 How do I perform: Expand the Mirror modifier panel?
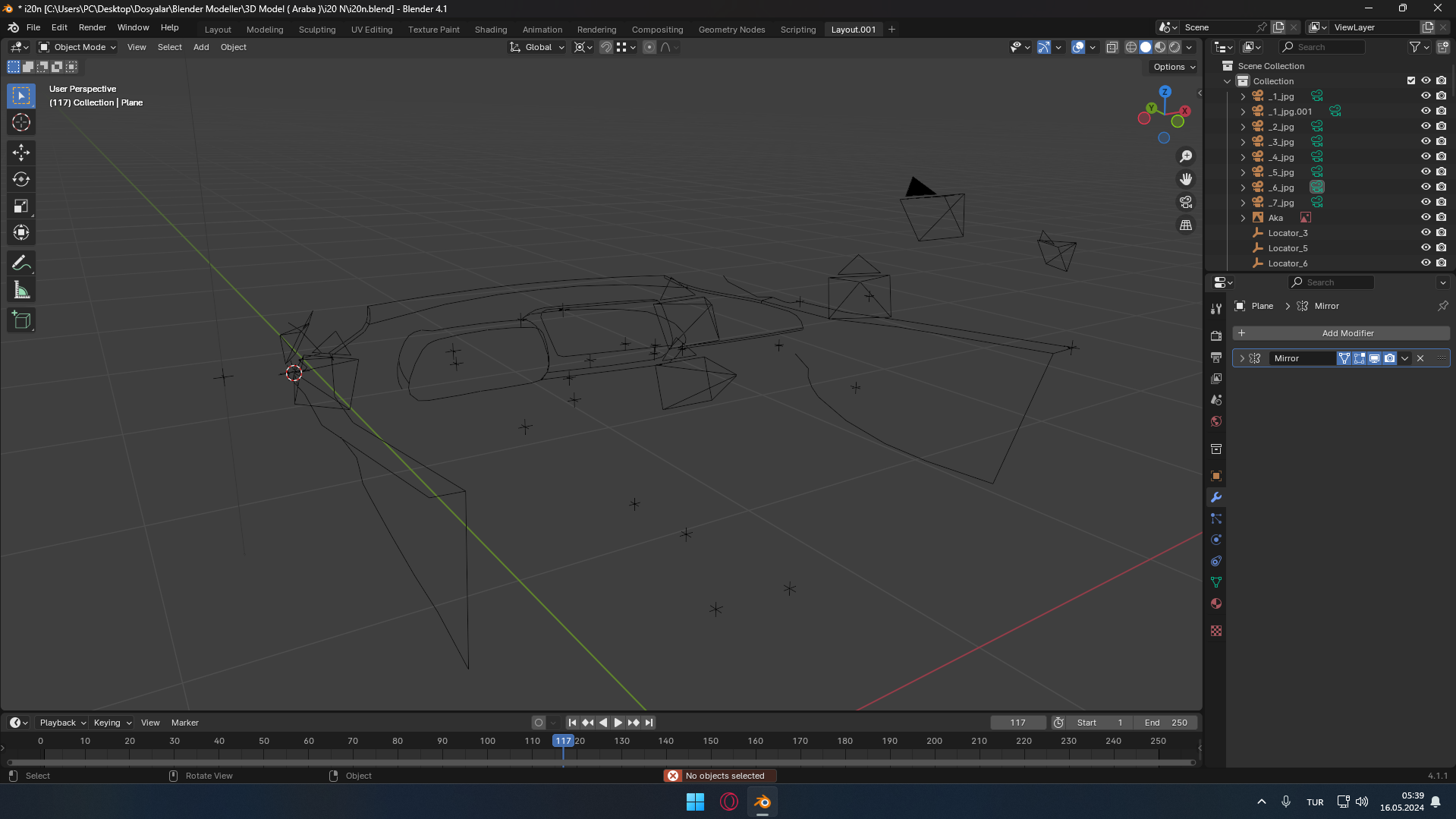click(1242, 358)
